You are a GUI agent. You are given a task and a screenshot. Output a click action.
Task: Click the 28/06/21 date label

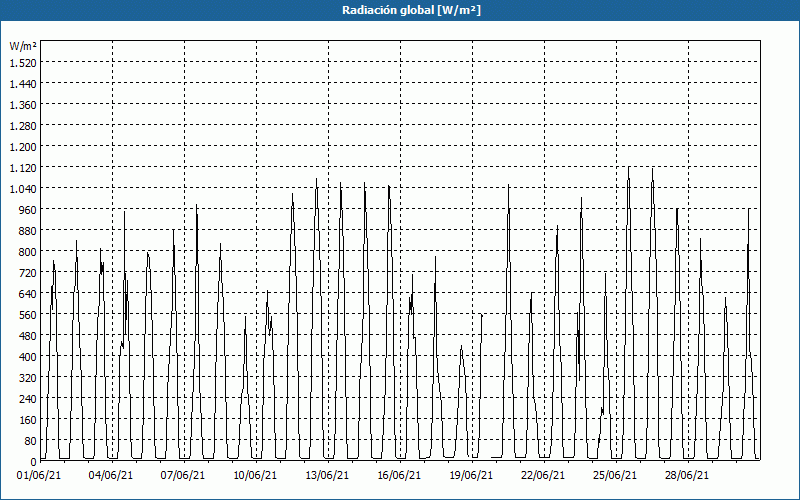point(687,475)
